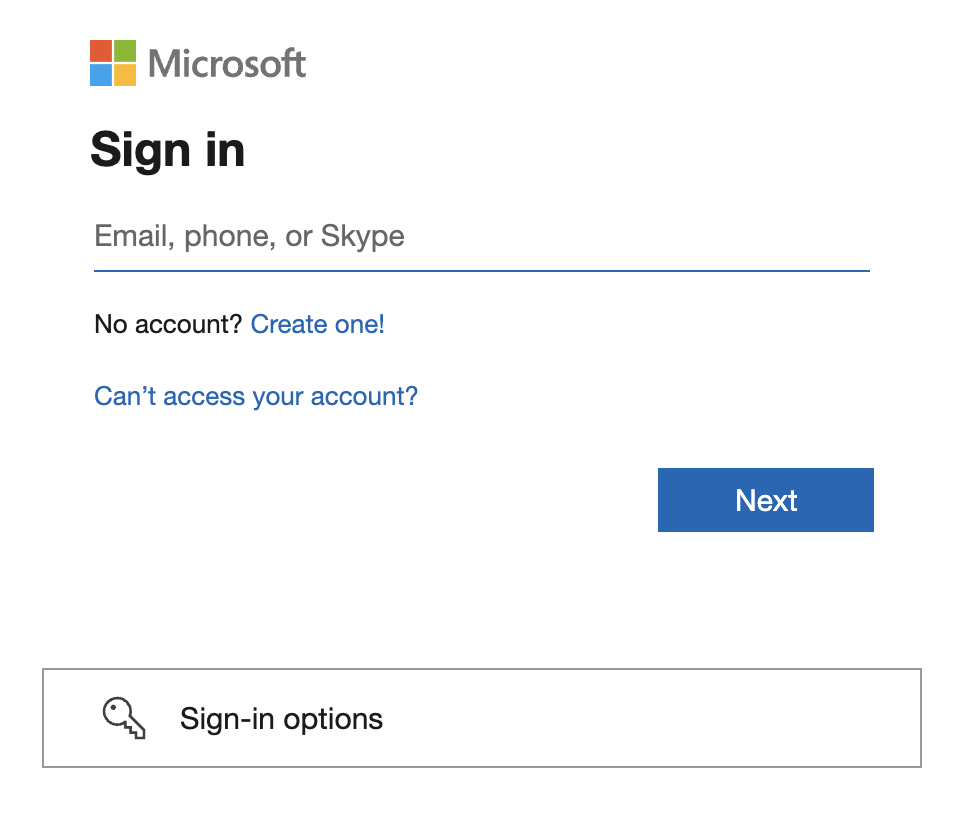Click the empty right side of the email field
The image size is (962, 818).
click(x=700, y=237)
